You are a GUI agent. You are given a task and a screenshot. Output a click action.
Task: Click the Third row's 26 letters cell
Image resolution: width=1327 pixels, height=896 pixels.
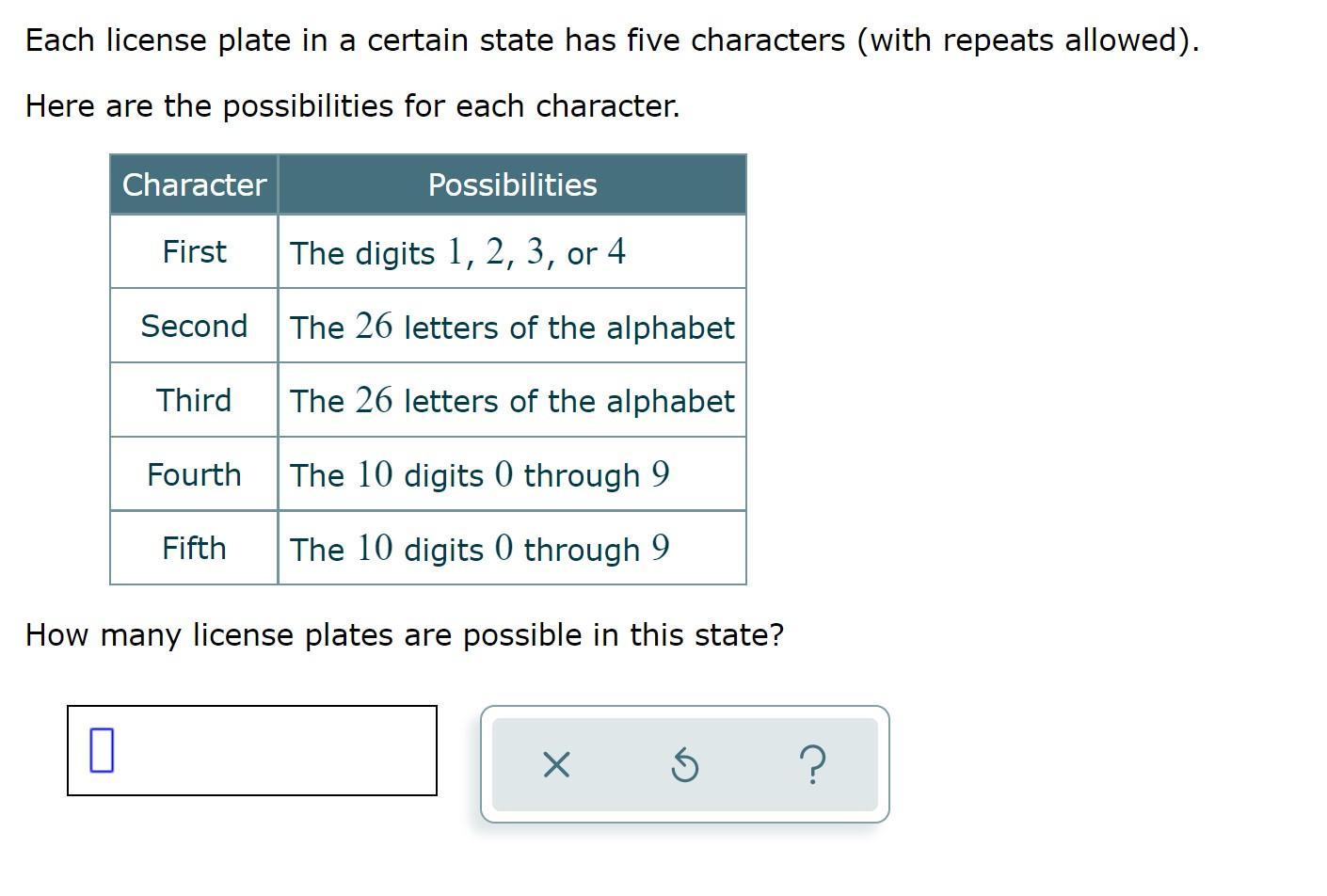(512, 400)
